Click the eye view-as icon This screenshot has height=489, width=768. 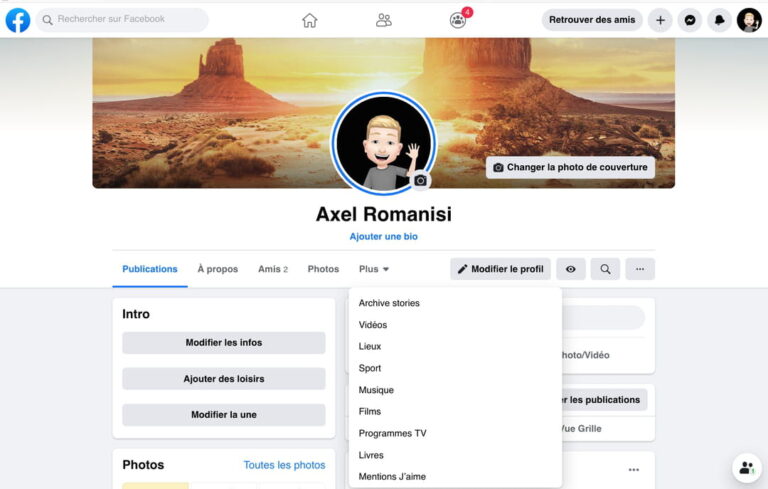click(x=571, y=269)
